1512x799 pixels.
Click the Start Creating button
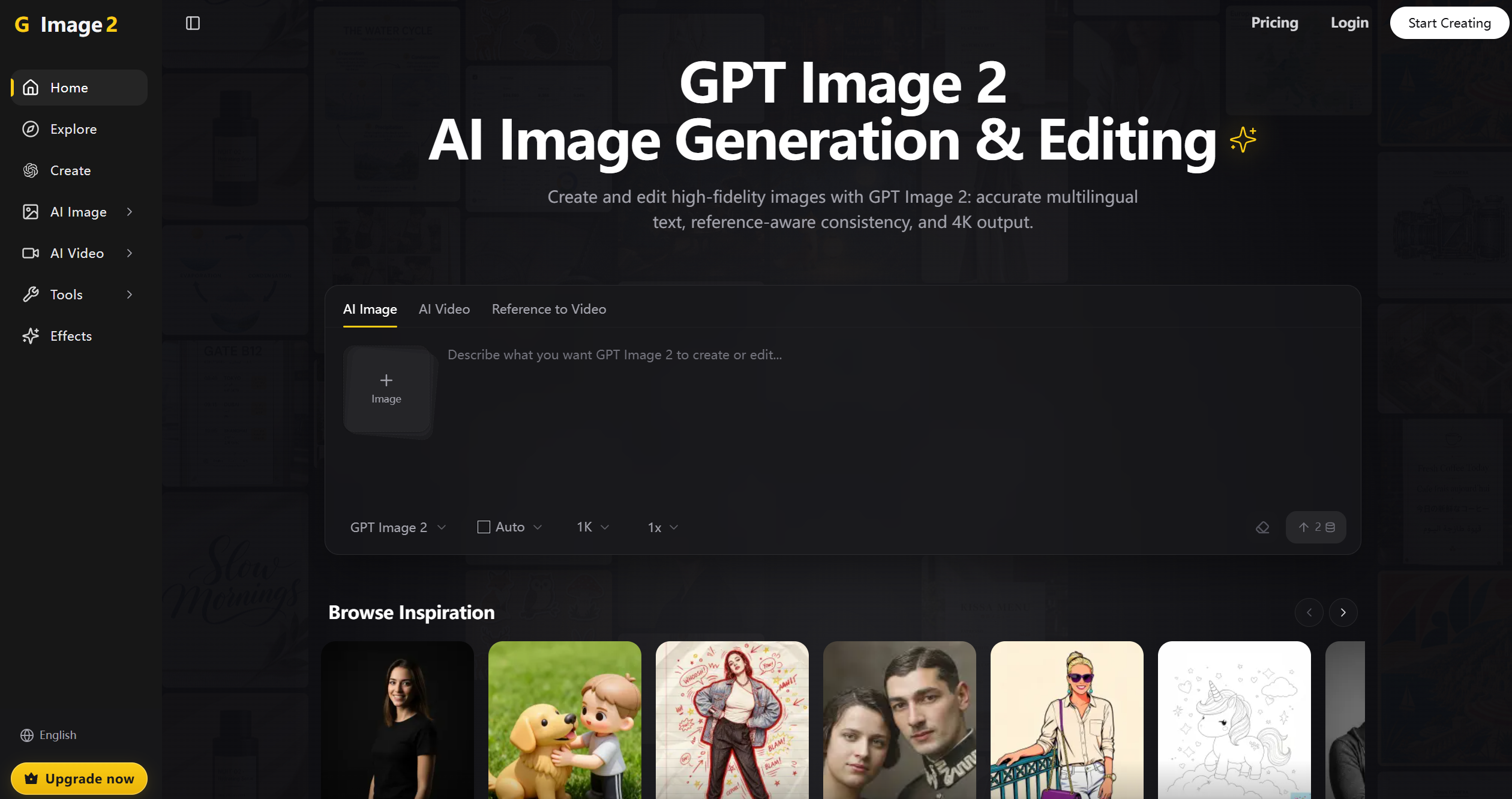(x=1449, y=23)
